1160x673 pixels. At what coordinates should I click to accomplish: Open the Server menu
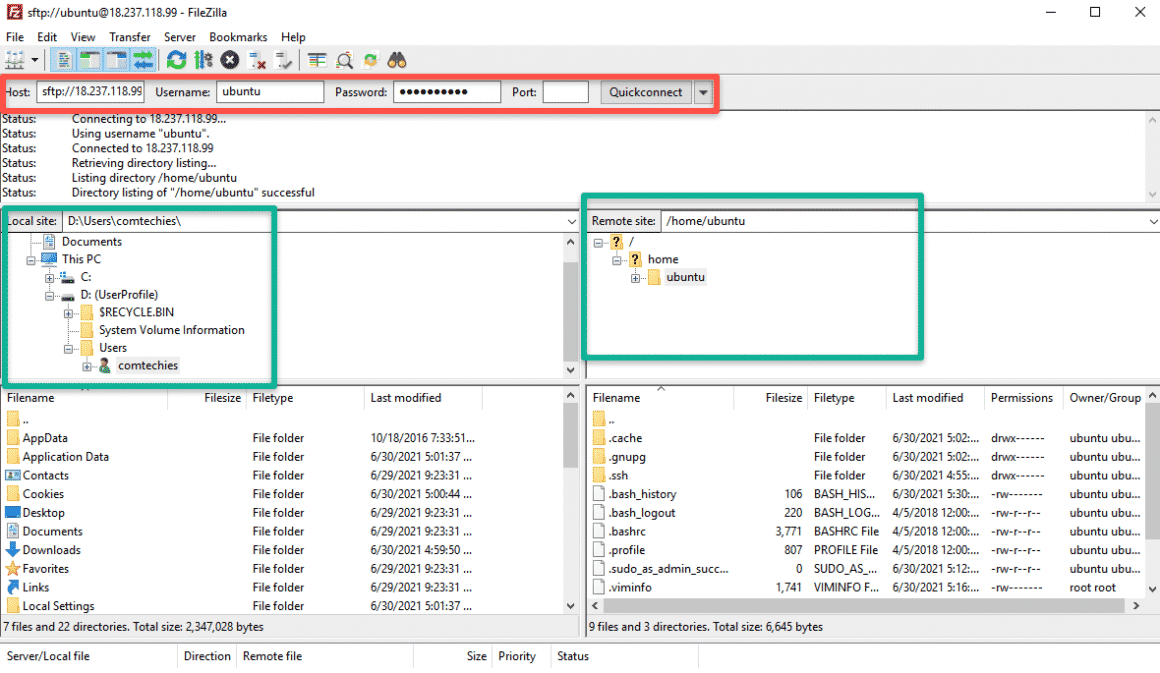tap(180, 37)
